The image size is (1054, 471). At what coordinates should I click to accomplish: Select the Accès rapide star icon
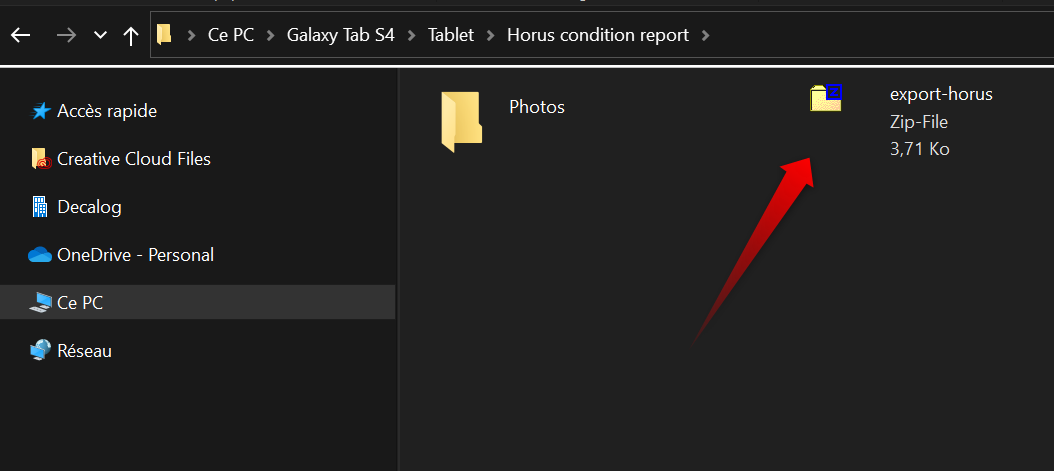coord(41,111)
